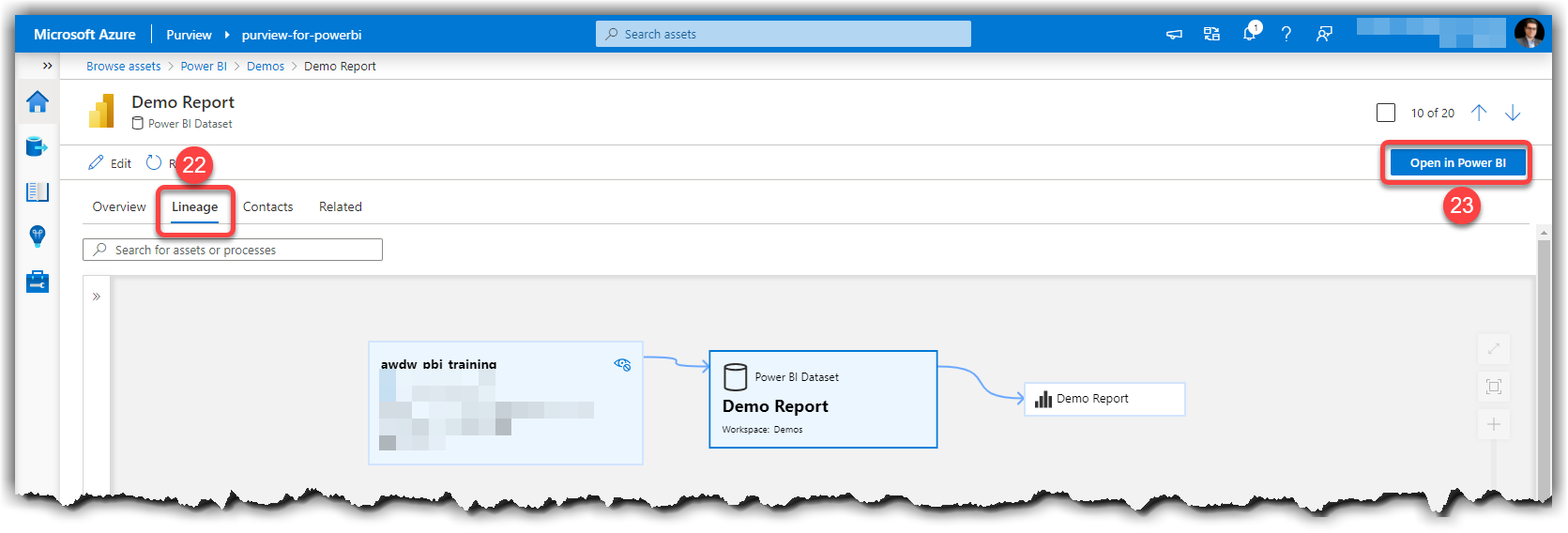Viewport: 1568px width, 533px height.
Task: Go to Browse assets breadcrumb
Action: click(124, 67)
